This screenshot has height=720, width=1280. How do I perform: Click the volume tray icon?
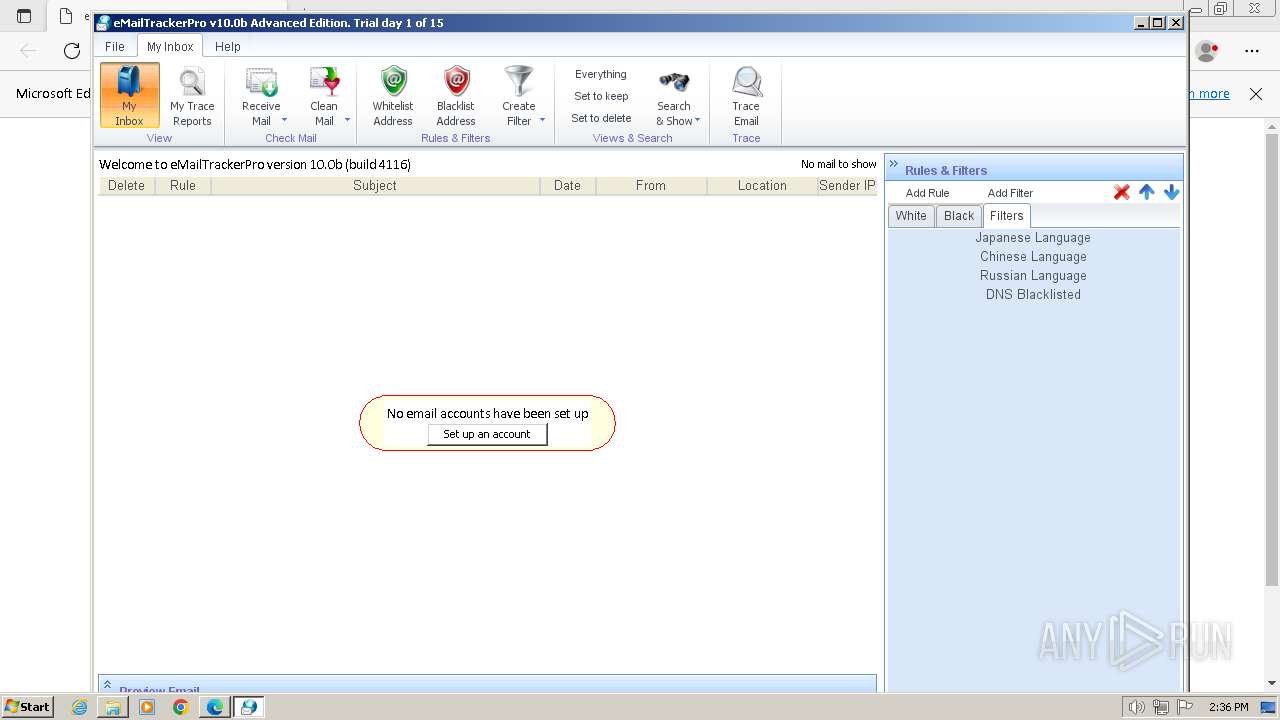point(1136,707)
